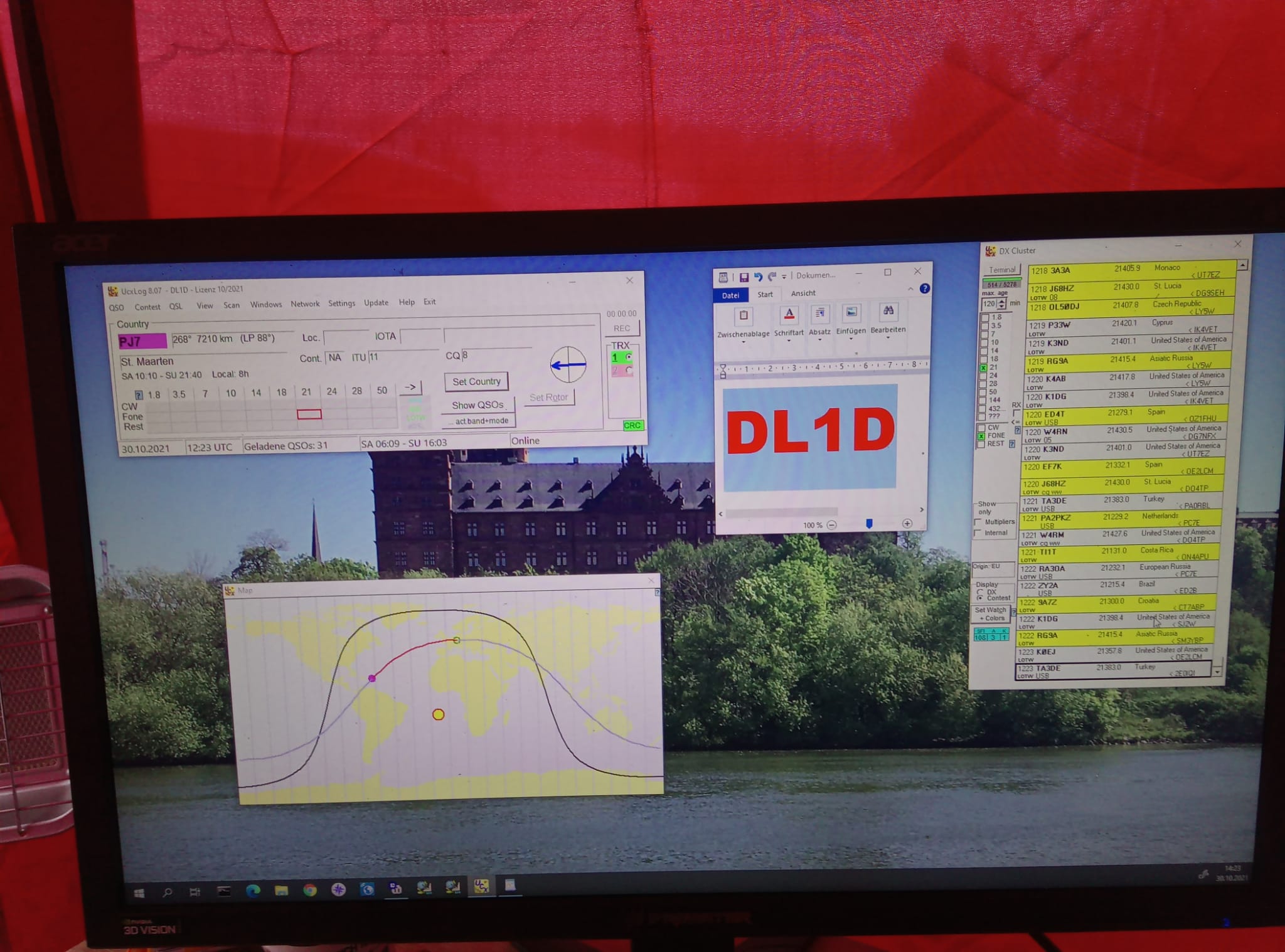Viewport: 1285px width, 952px height.
Task: Click the Bearbeiten binoculars icon
Action: 888,311
